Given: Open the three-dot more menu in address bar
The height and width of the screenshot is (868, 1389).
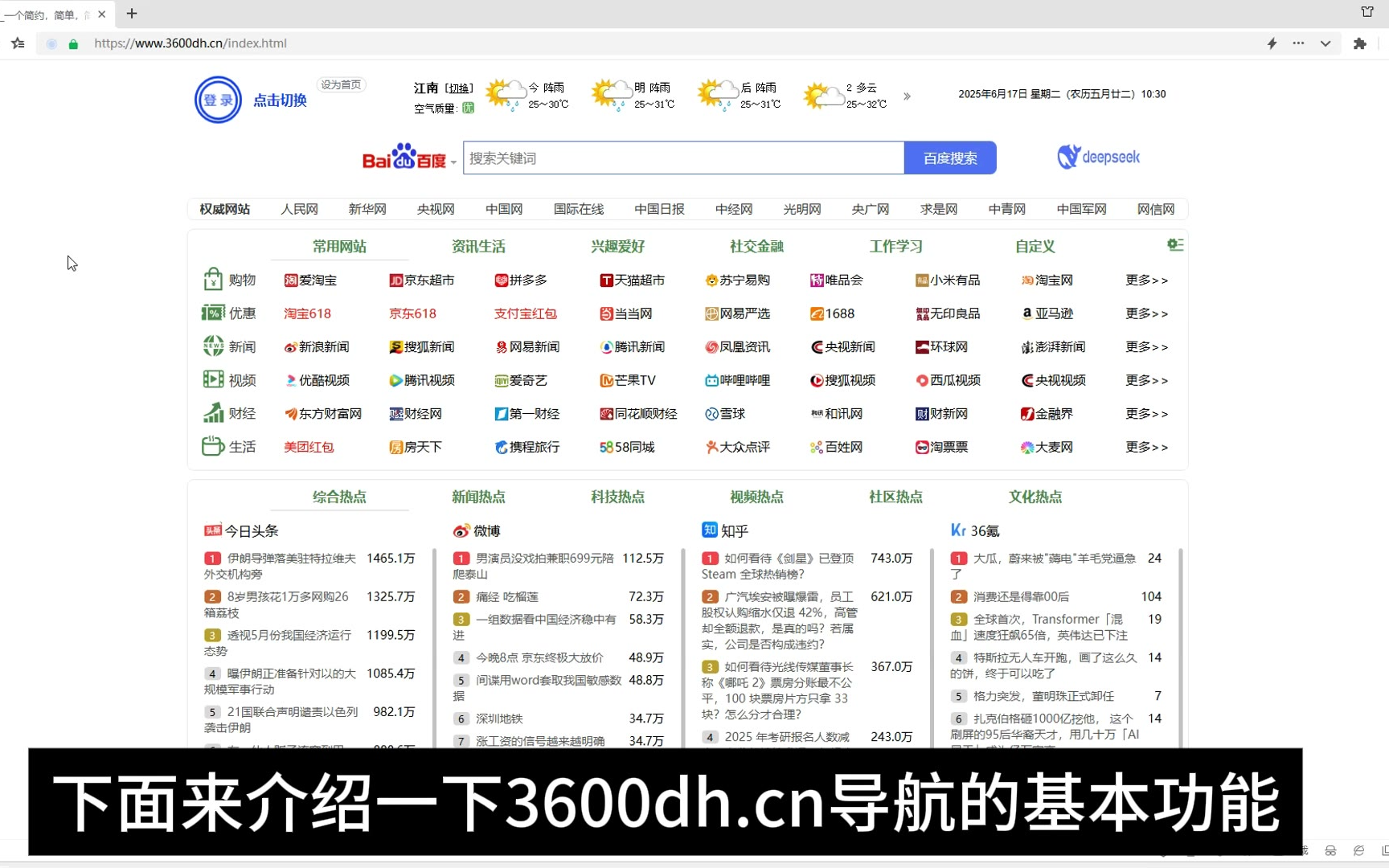Looking at the screenshot, I should (x=1298, y=43).
